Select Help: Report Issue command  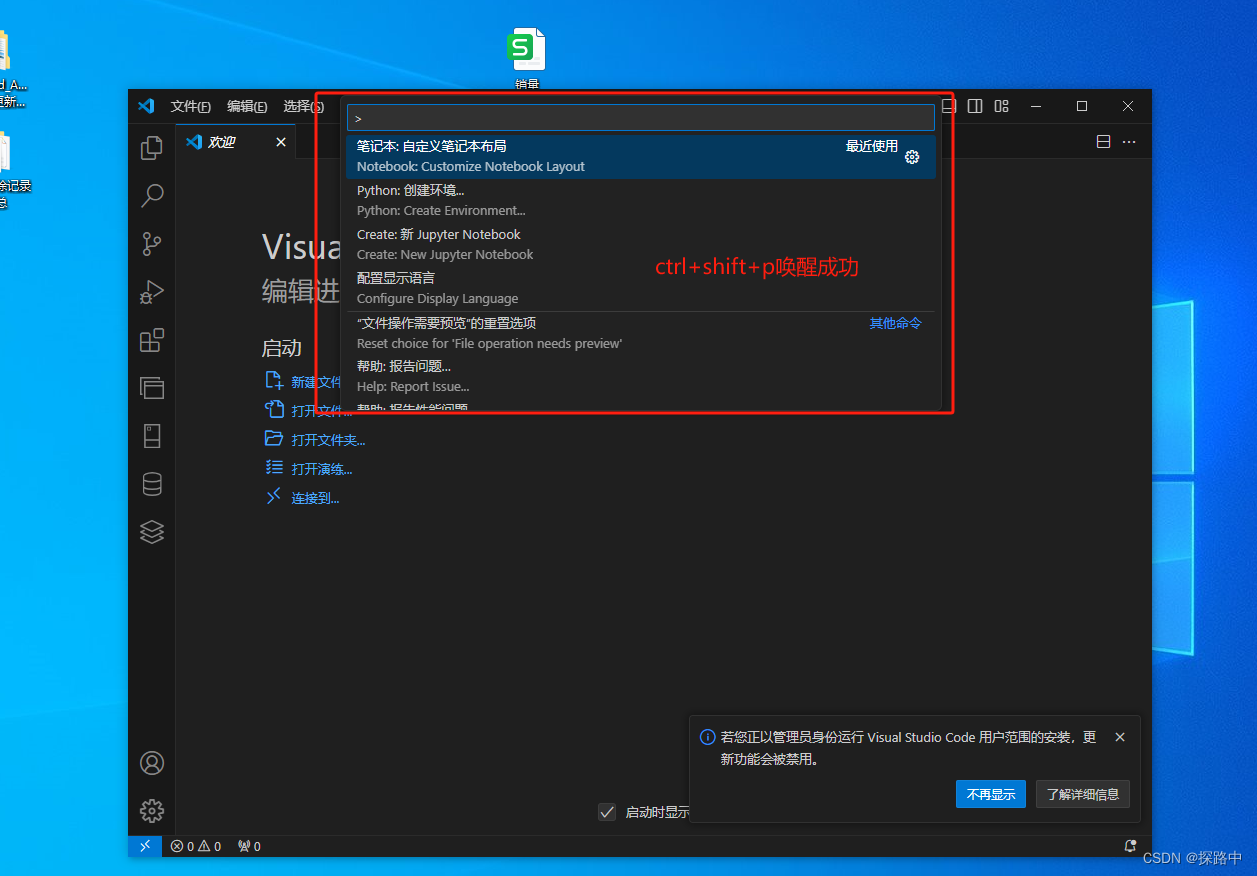(x=641, y=377)
